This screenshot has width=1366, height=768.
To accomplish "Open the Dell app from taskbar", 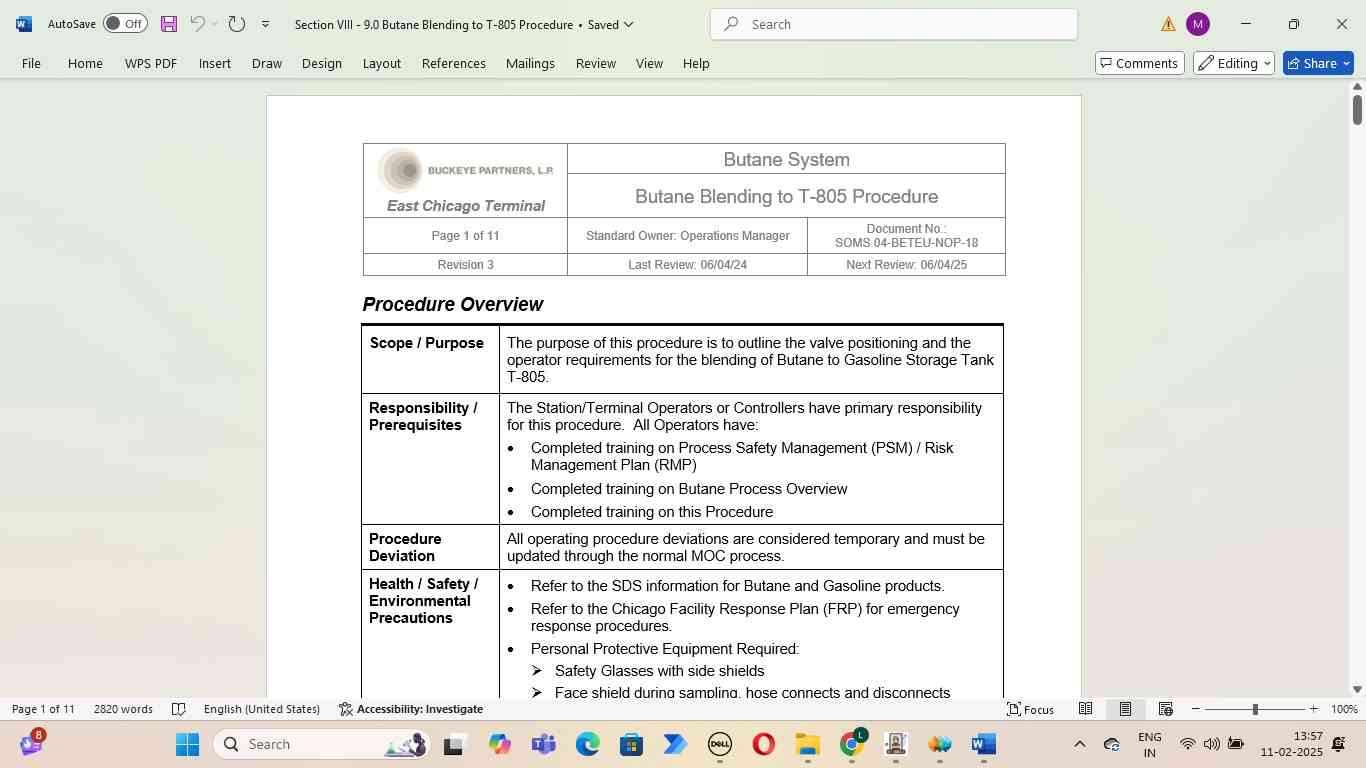I will click(719, 744).
